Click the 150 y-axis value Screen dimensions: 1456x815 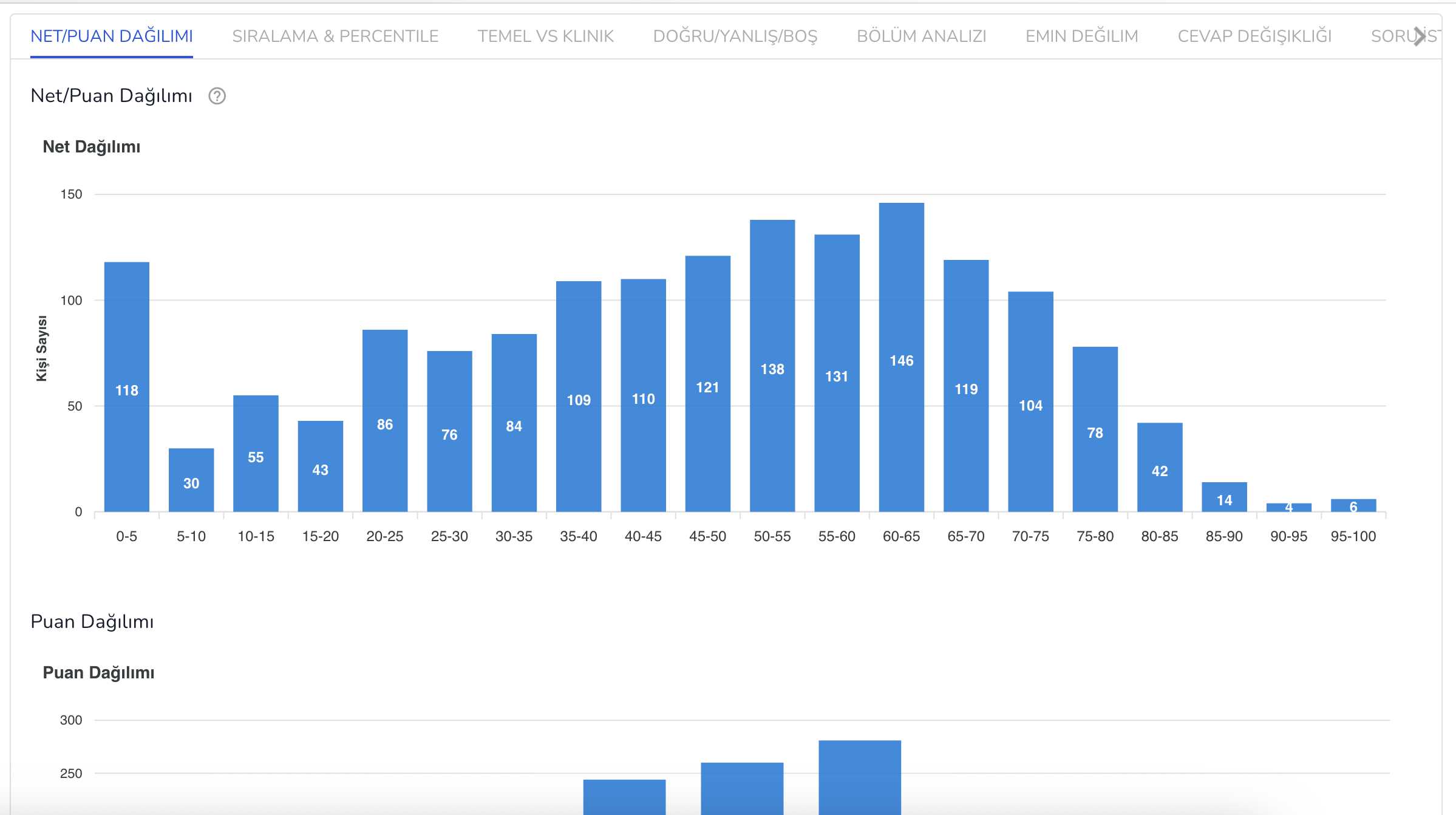point(71,194)
